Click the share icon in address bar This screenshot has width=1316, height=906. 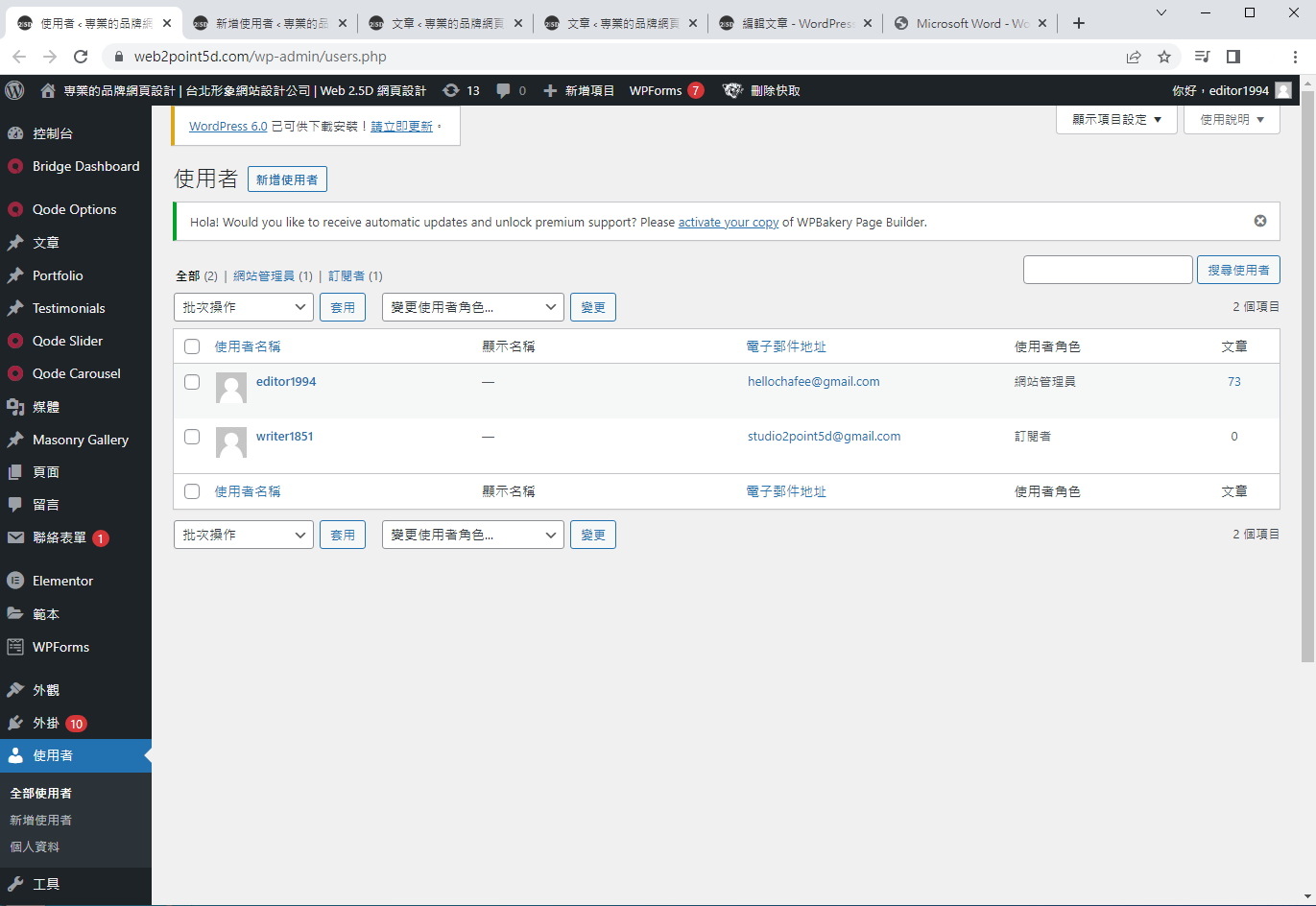[x=1134, y=57]
